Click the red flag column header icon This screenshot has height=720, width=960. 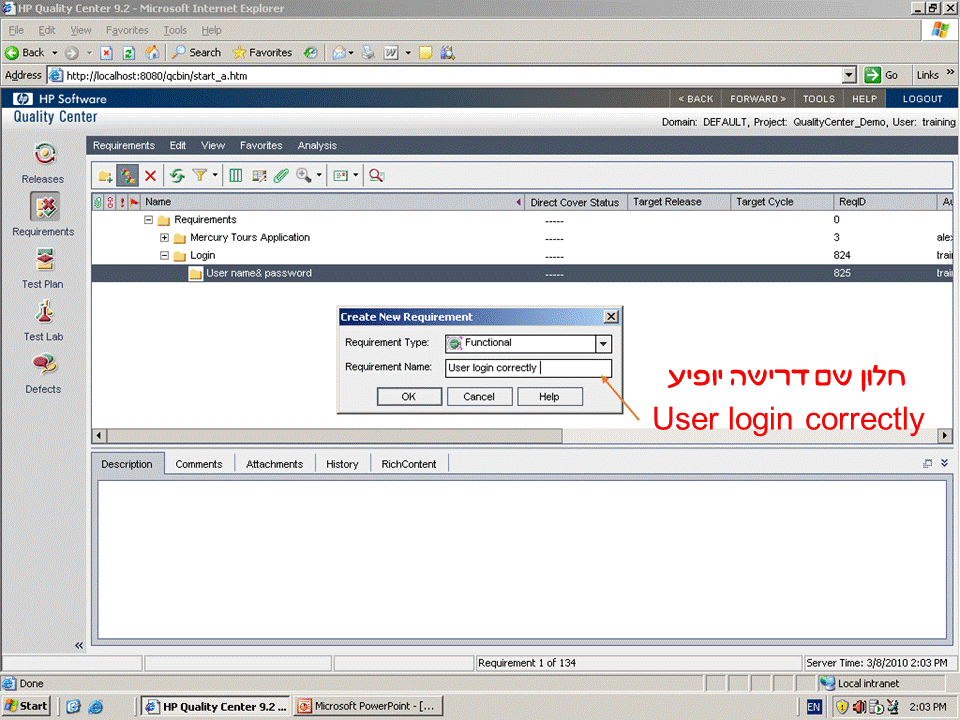coord(134,202)
